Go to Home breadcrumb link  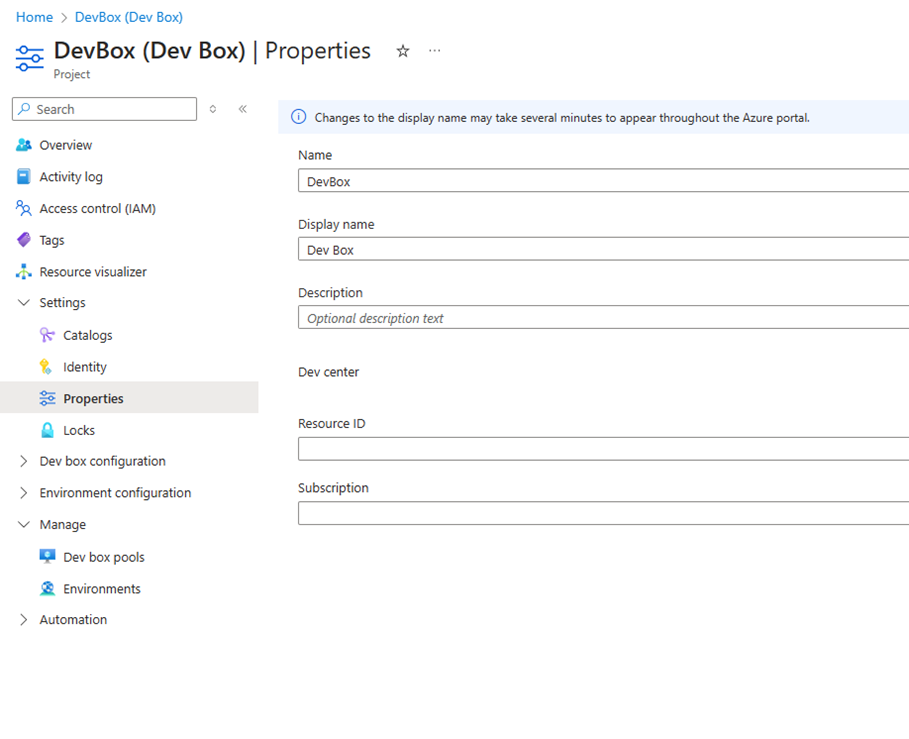pyautogui.click(x=34, y=17)
